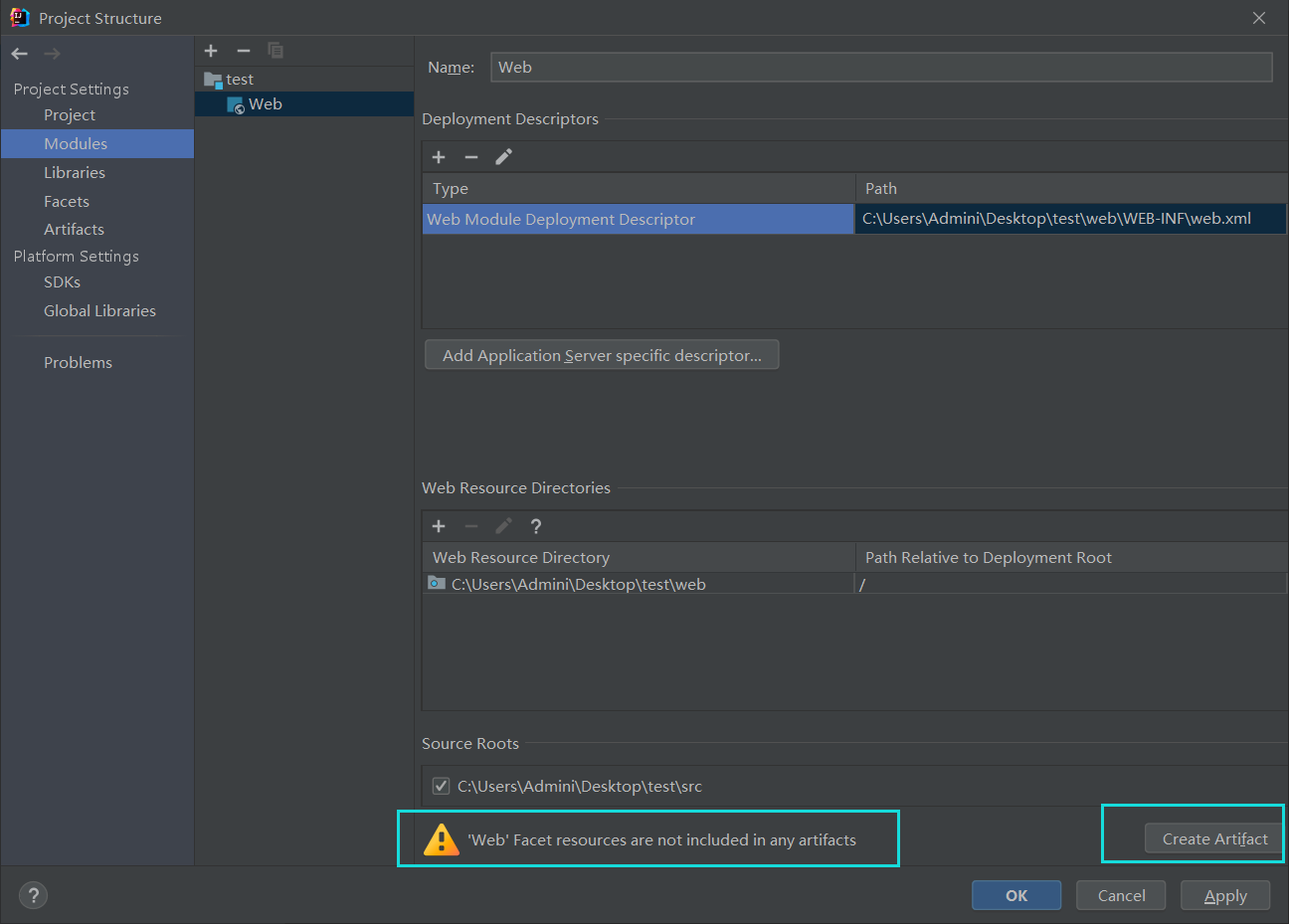1289x924 pixels.
Task: Click Add Application Server specific descriptor button
Action: [x=602, y=355]
